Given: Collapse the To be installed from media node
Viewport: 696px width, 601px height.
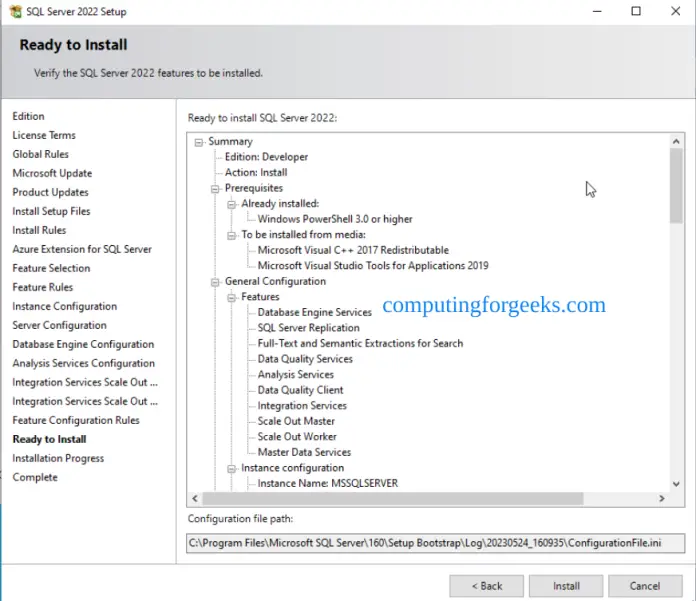Looking at the screenshot, I should pyautogui.click(x=231, y=235).
